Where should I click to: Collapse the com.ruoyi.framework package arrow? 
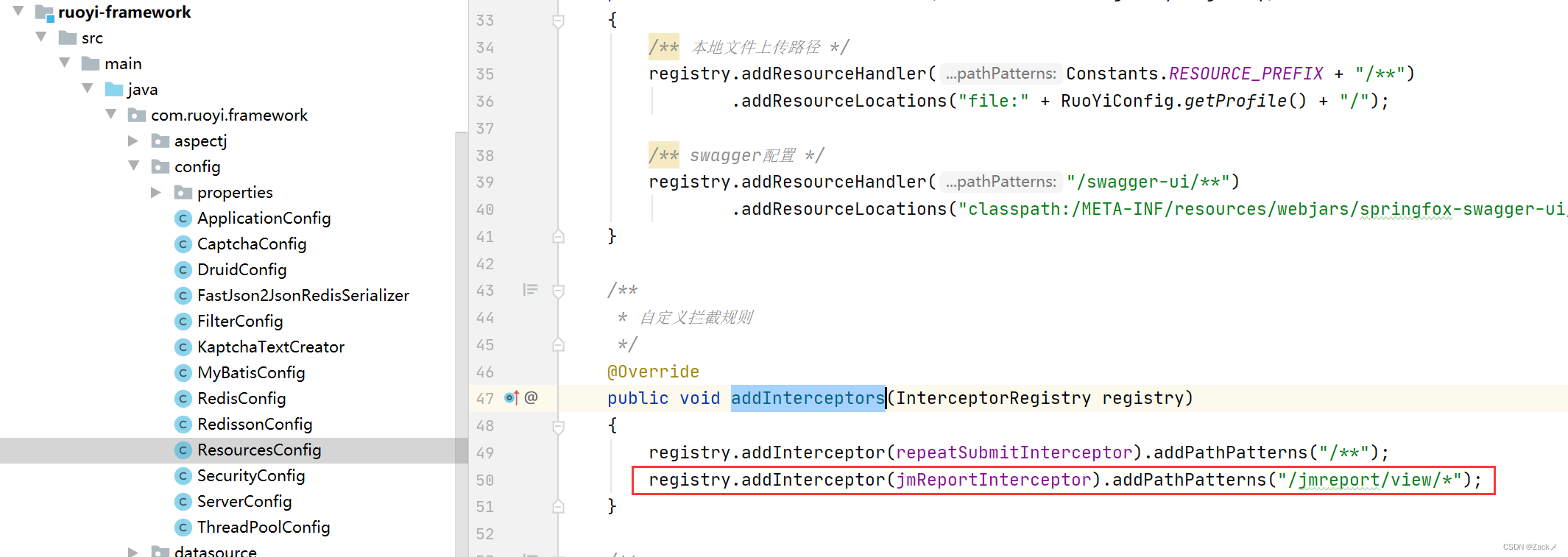click(111, 114)
